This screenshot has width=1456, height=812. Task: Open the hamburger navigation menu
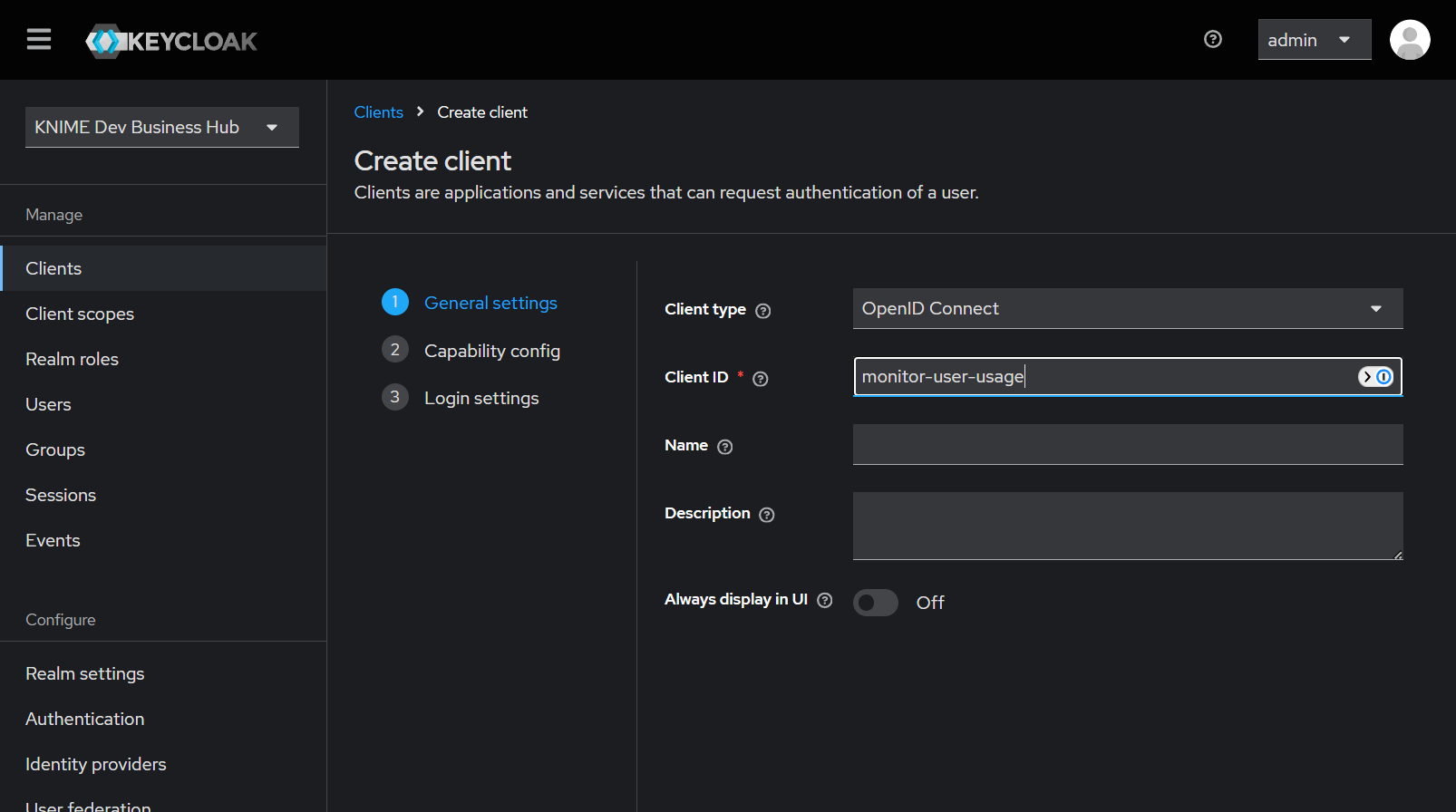coord(39,40)
